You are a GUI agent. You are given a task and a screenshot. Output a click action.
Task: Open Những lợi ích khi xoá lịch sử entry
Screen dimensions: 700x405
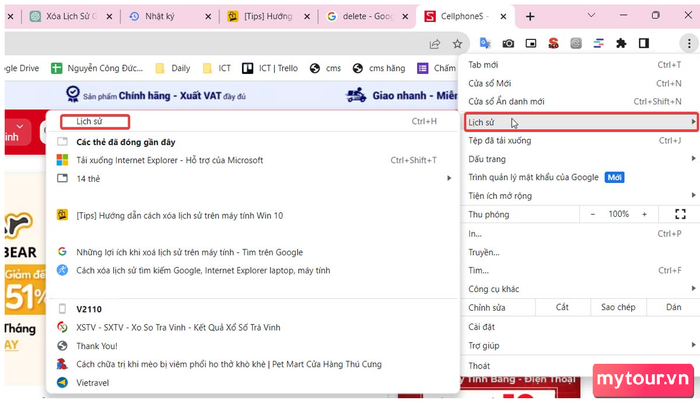coord(253,252)
